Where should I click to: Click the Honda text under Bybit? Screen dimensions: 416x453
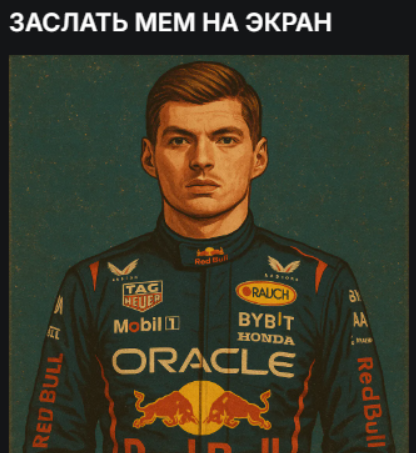tap(266, 339)
